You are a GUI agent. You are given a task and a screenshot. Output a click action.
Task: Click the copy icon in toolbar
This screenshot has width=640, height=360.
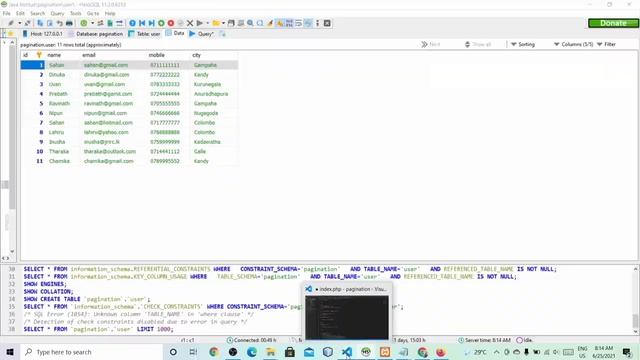click(40, 23)
